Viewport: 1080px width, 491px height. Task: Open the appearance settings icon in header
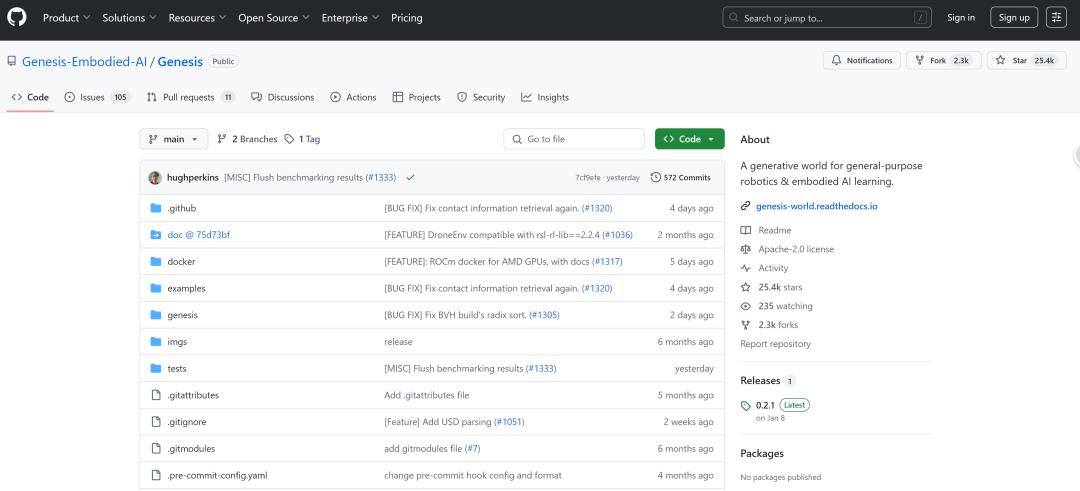coord(1057,17)
